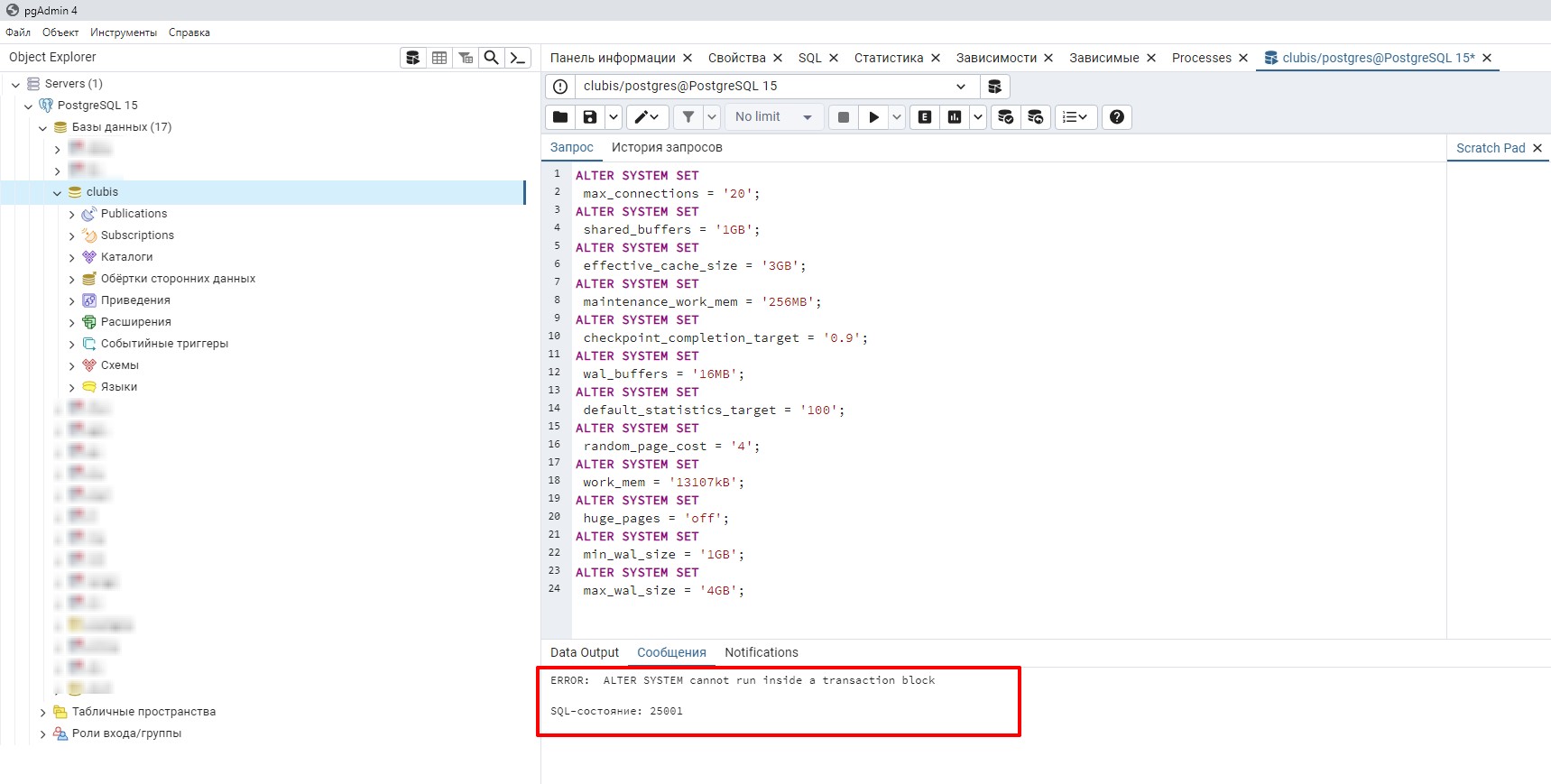Collapse the clubis database node

click(58, 193)
